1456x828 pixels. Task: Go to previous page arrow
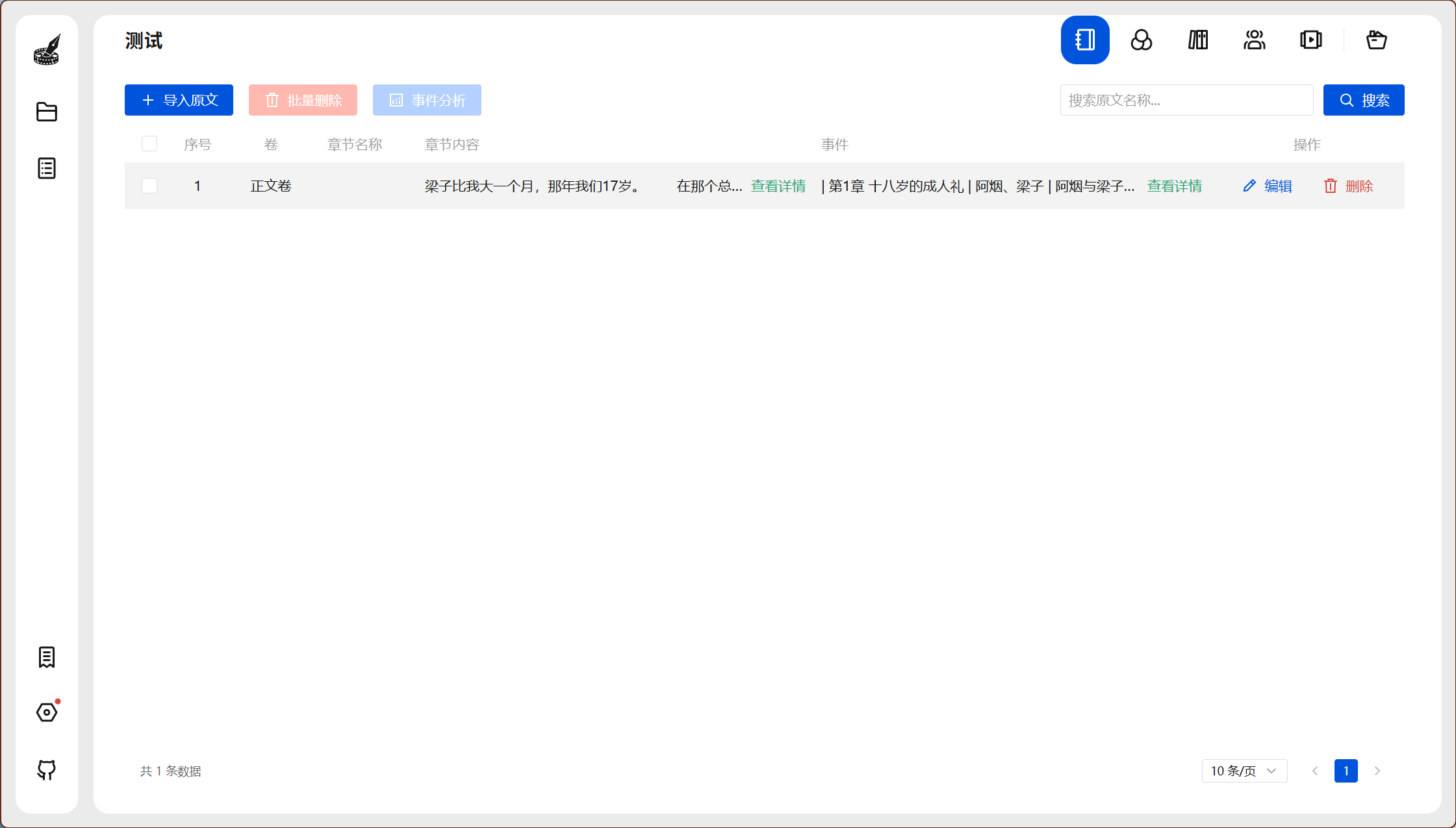(x=1315, y=771)
